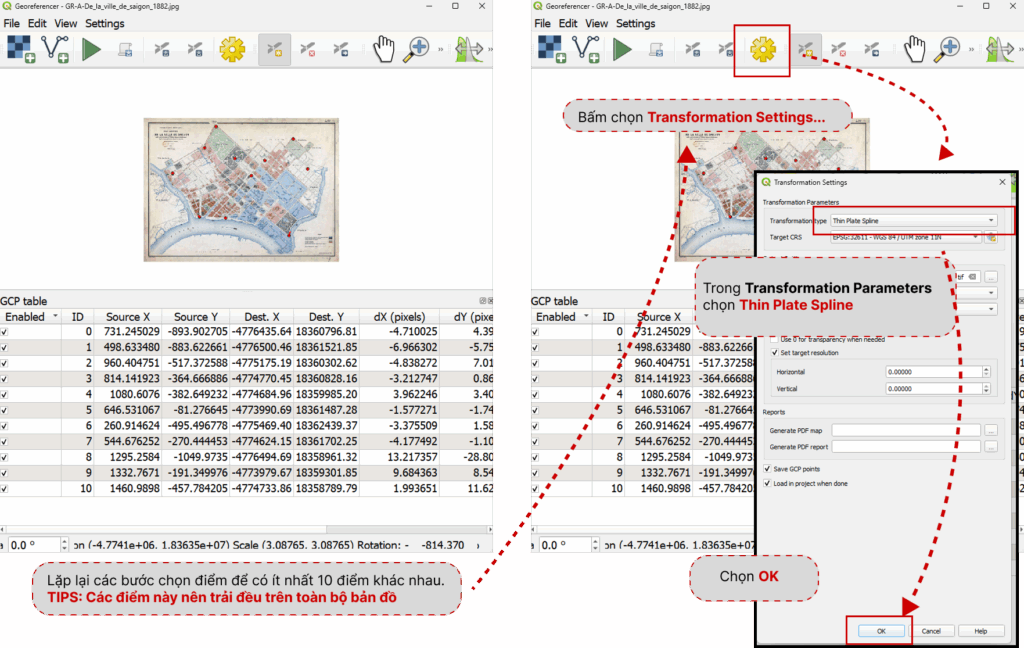Click Open Vector icon in right window

coord(586,49)
